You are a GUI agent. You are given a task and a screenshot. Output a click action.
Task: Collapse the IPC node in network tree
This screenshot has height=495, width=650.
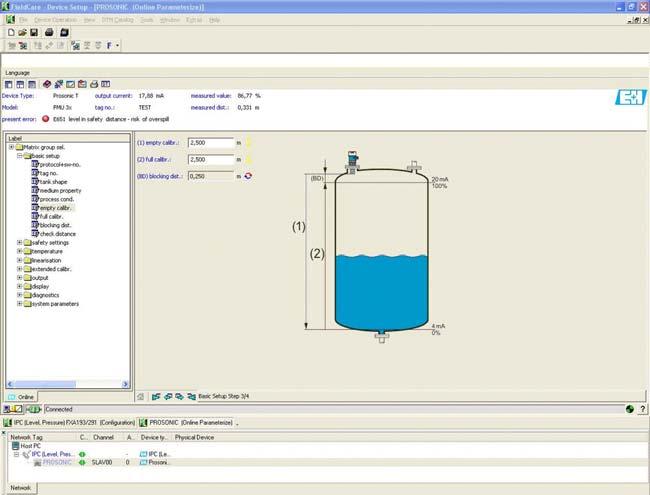(x=16, y=454)
